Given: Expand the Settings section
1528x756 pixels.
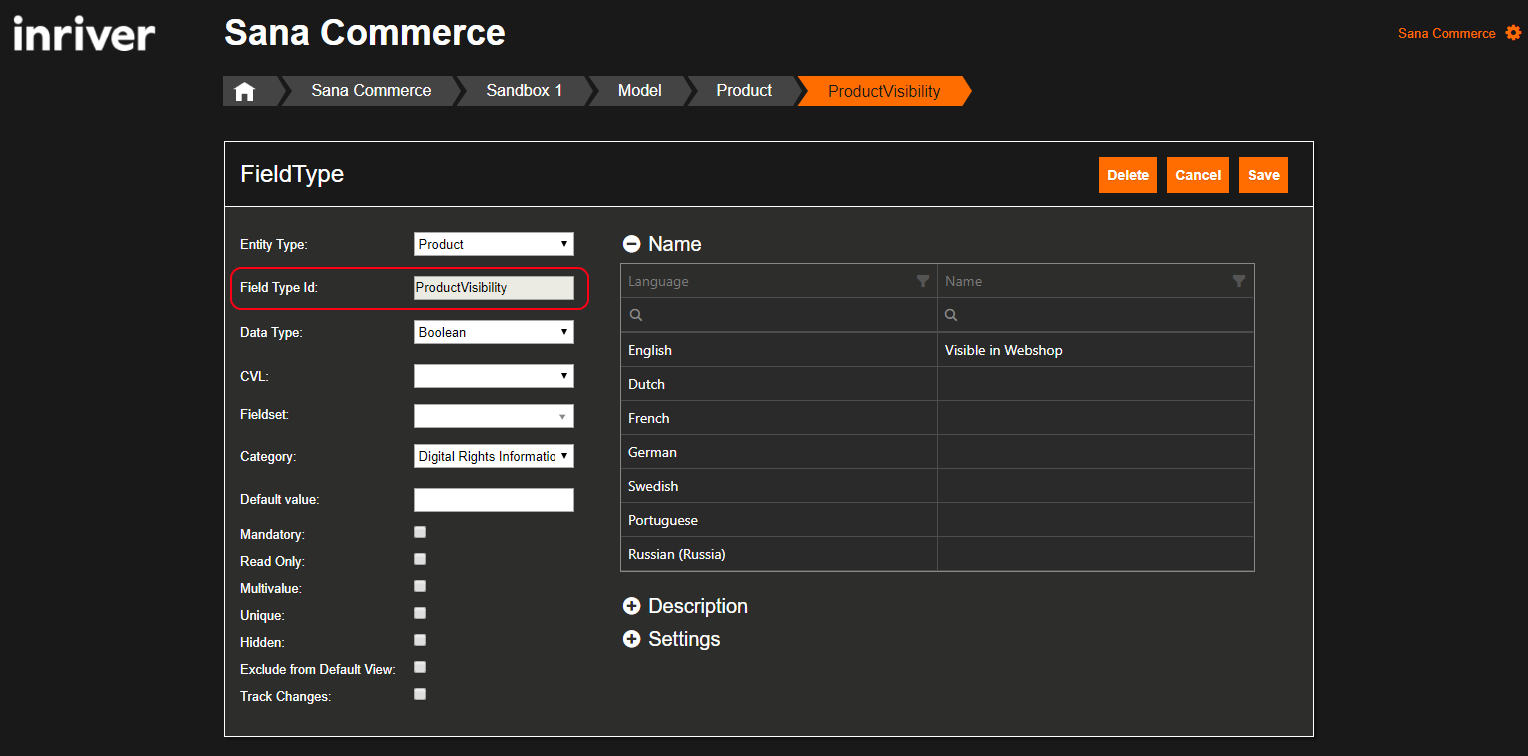Looking at the screenshot, I should coord(631,639).
